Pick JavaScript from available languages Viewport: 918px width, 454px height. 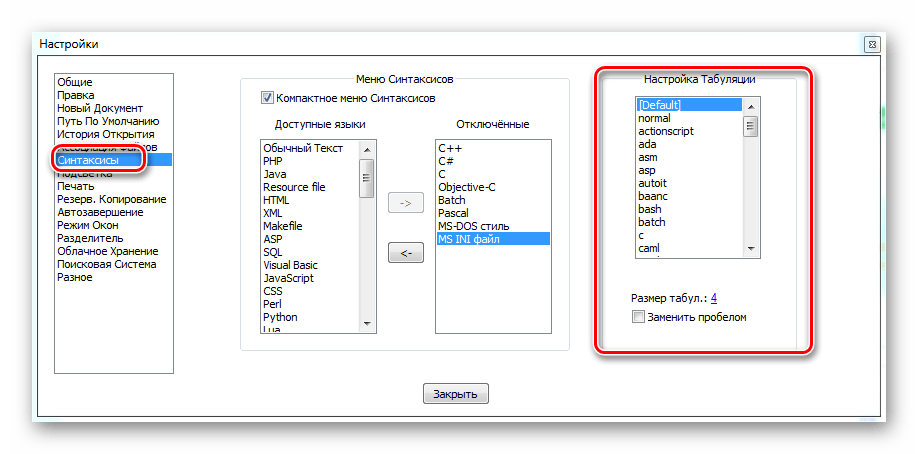click(288, 278)
